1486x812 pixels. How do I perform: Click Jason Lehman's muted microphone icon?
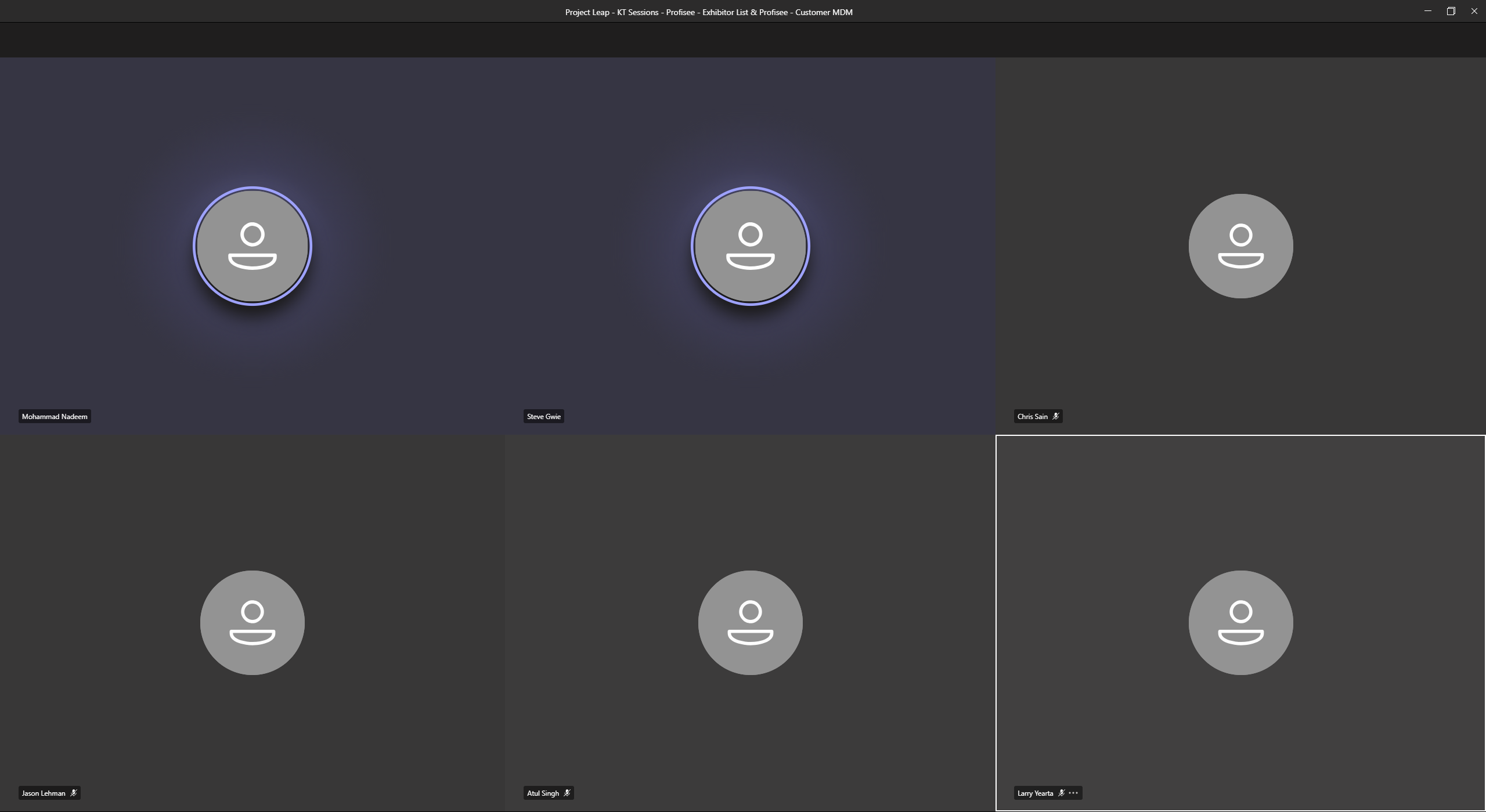[73, 793]
